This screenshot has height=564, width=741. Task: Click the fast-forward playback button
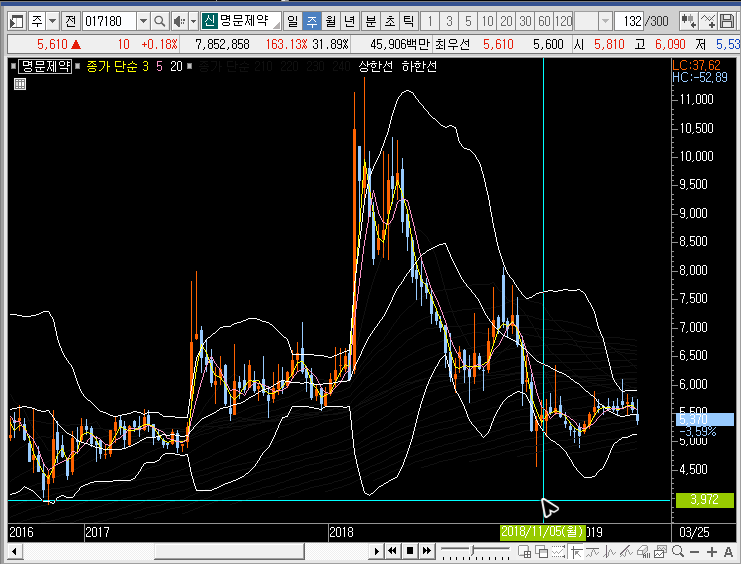[x=427, y=551]
